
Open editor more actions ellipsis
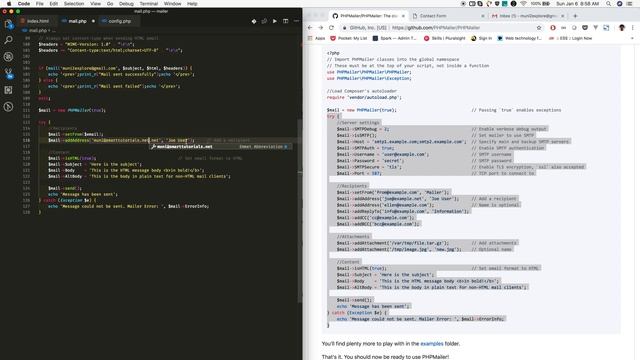click(296, 21)
